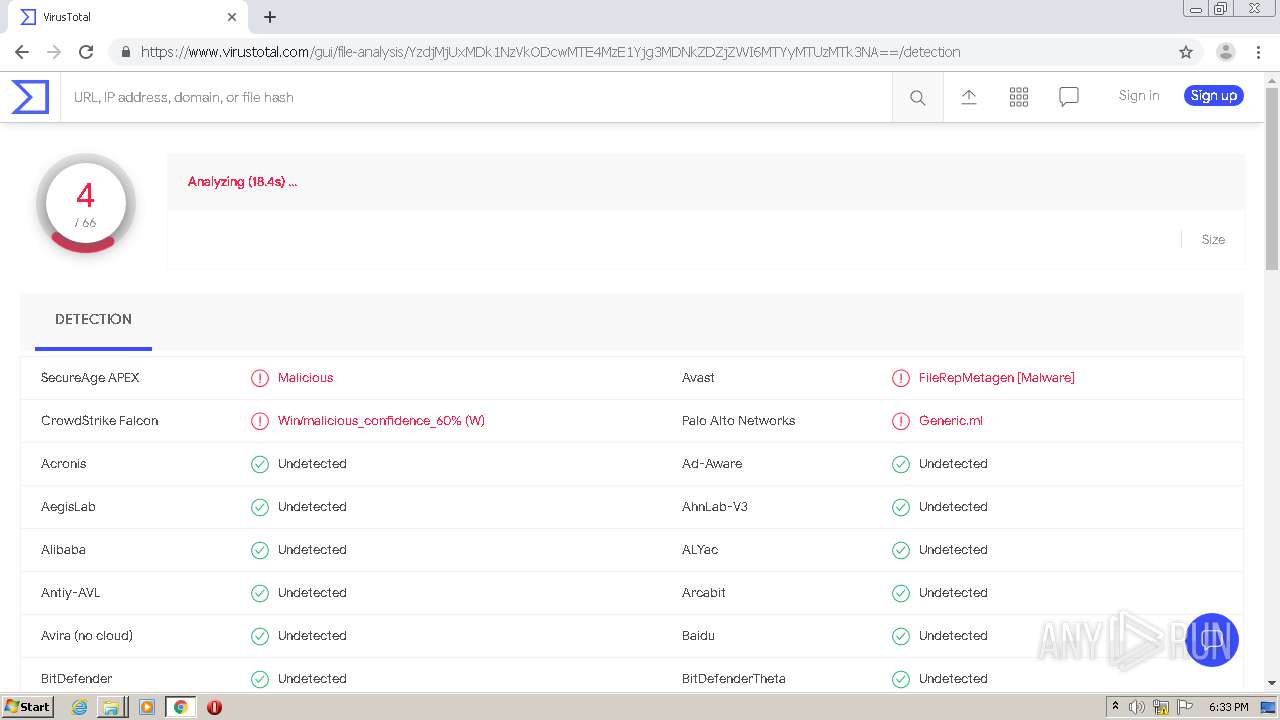This screenshot has width=1280, height=720.
Task: Open the apps grid icon
Action: [1019, 97]
